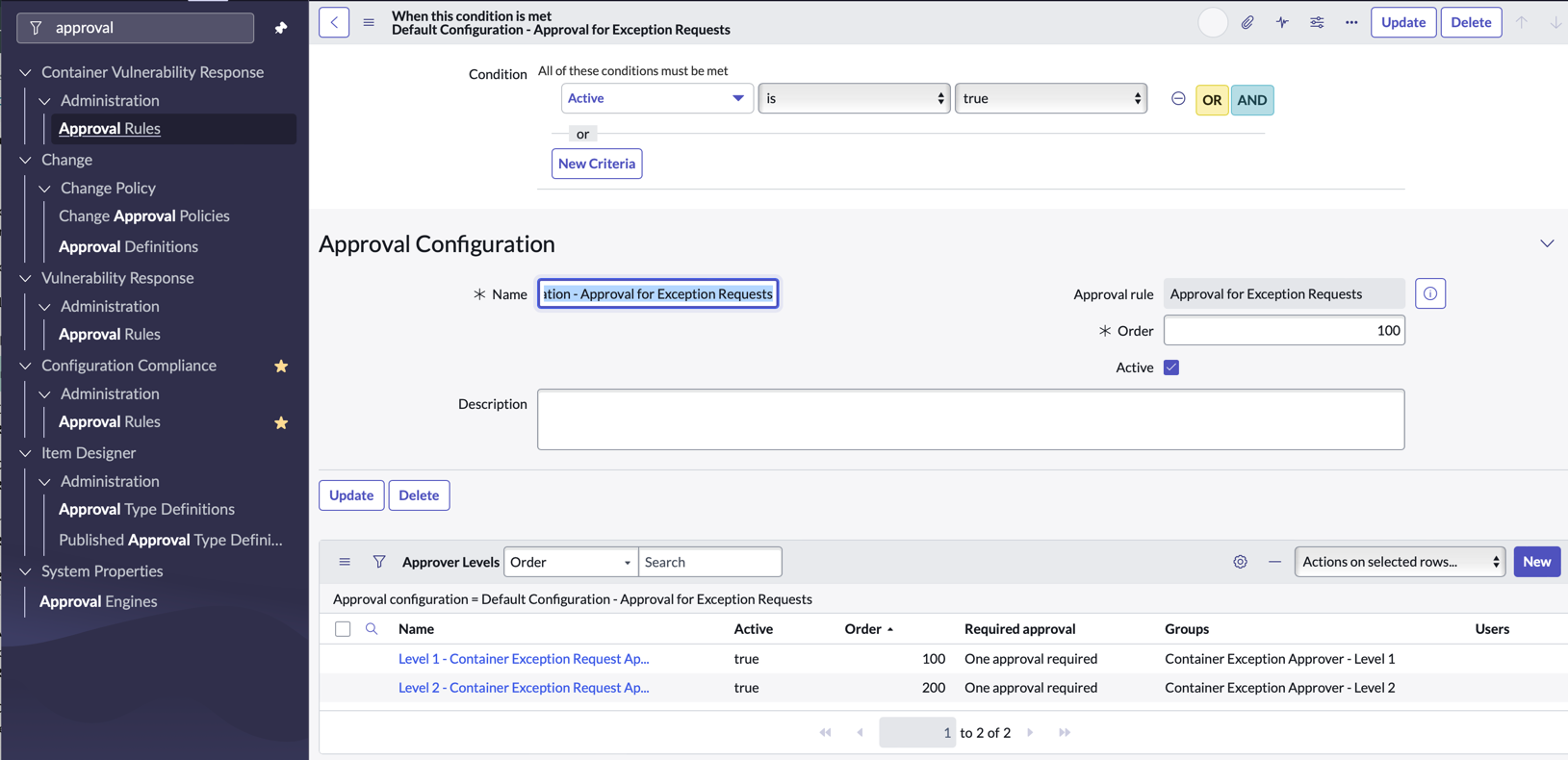Open Approval Engines under System Properties
This screenshot has height=760, width=1568.
click(98, 602)
